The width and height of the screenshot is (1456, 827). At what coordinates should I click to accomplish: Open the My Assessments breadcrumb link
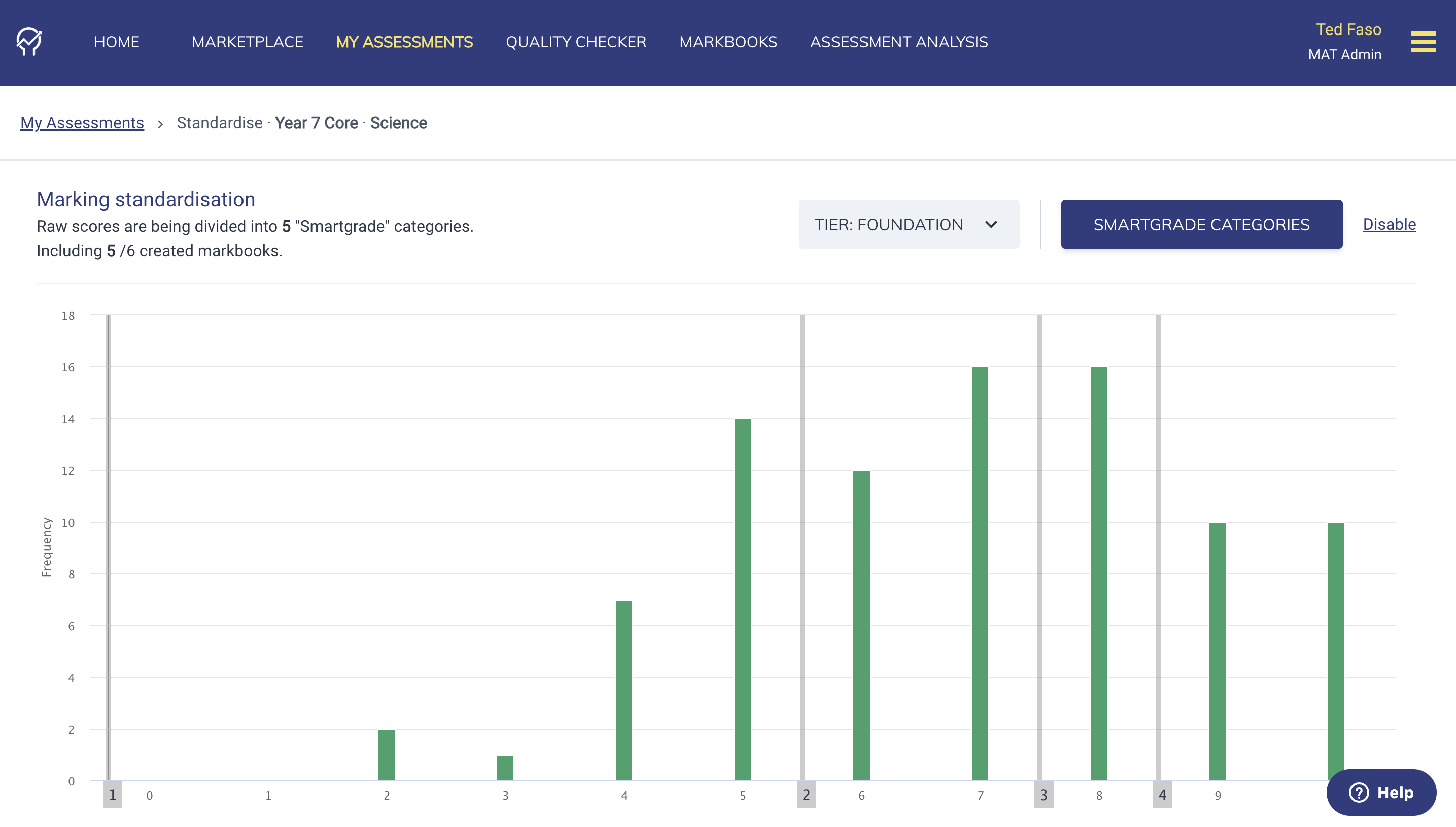(82, 123)
